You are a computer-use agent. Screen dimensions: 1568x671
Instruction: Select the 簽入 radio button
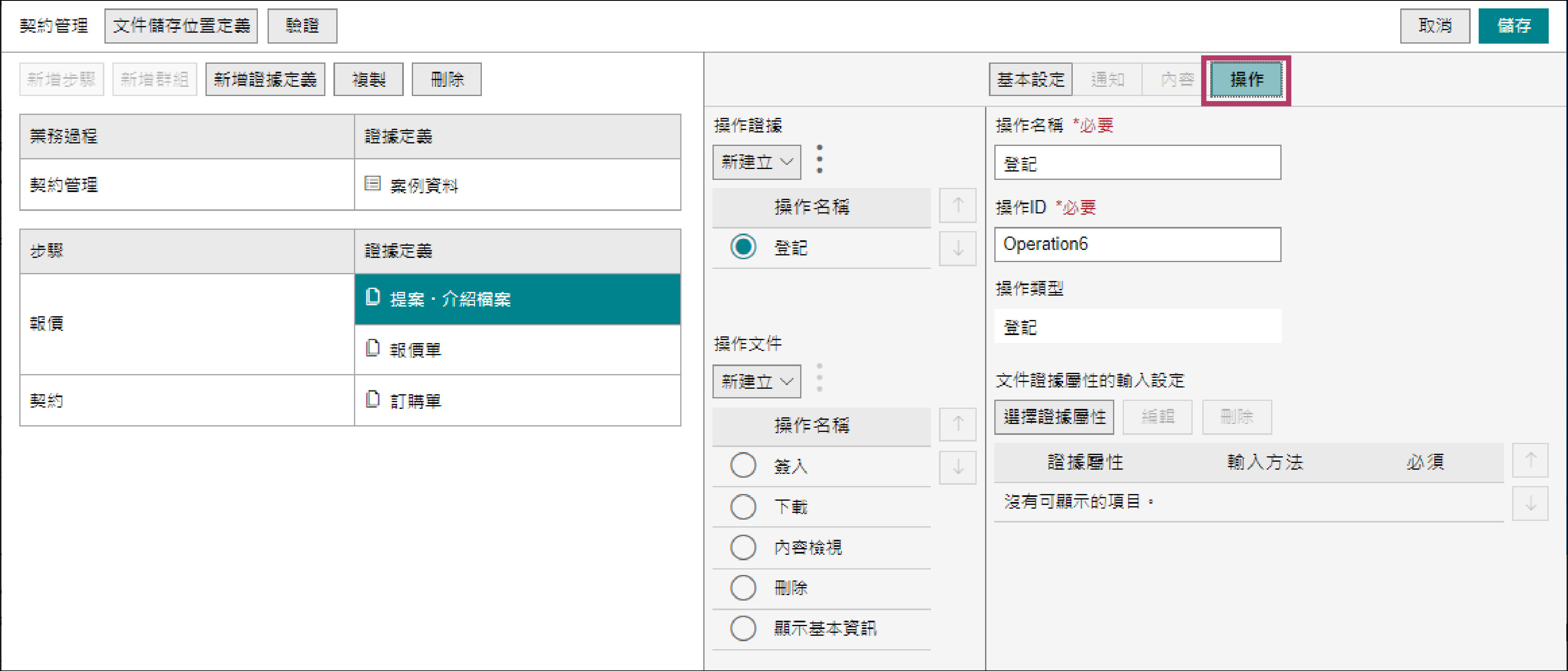[x=743, y=466]
